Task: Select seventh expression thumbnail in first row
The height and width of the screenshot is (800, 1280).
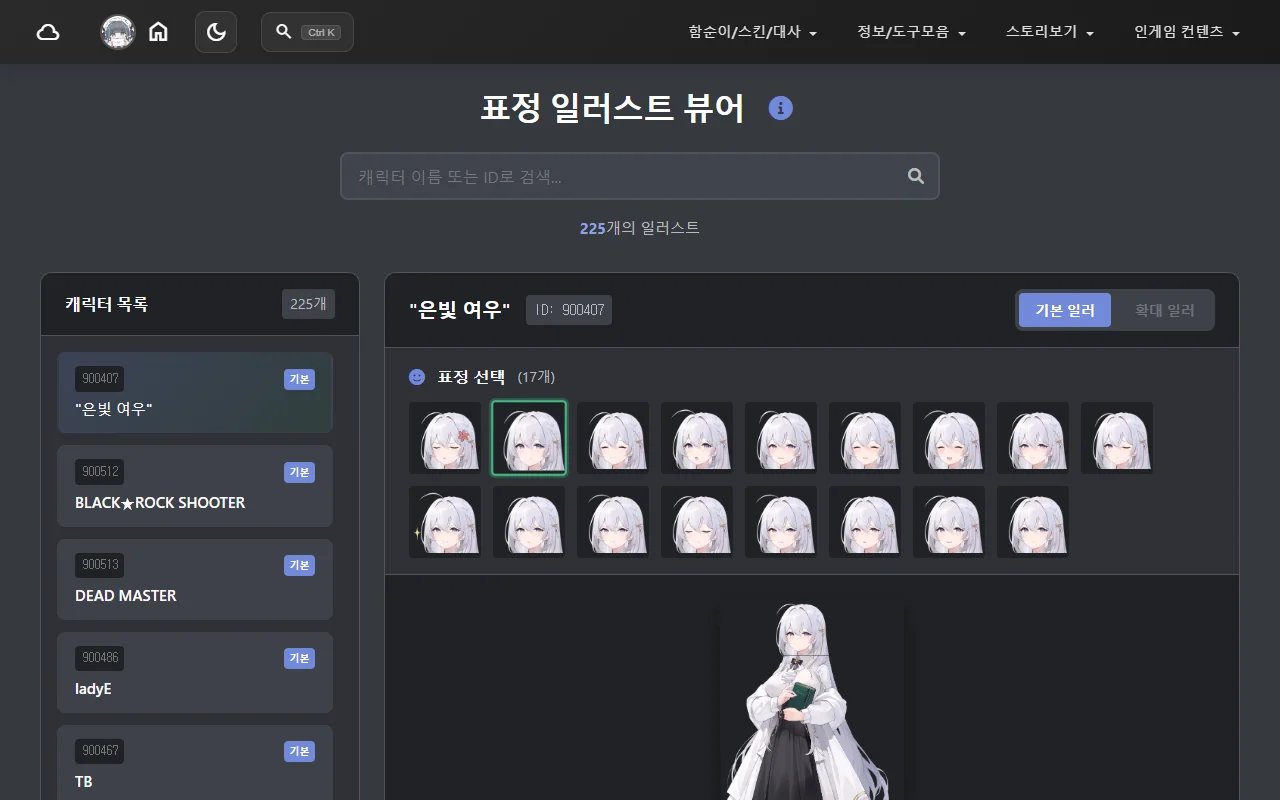Action: click(949, 438)
